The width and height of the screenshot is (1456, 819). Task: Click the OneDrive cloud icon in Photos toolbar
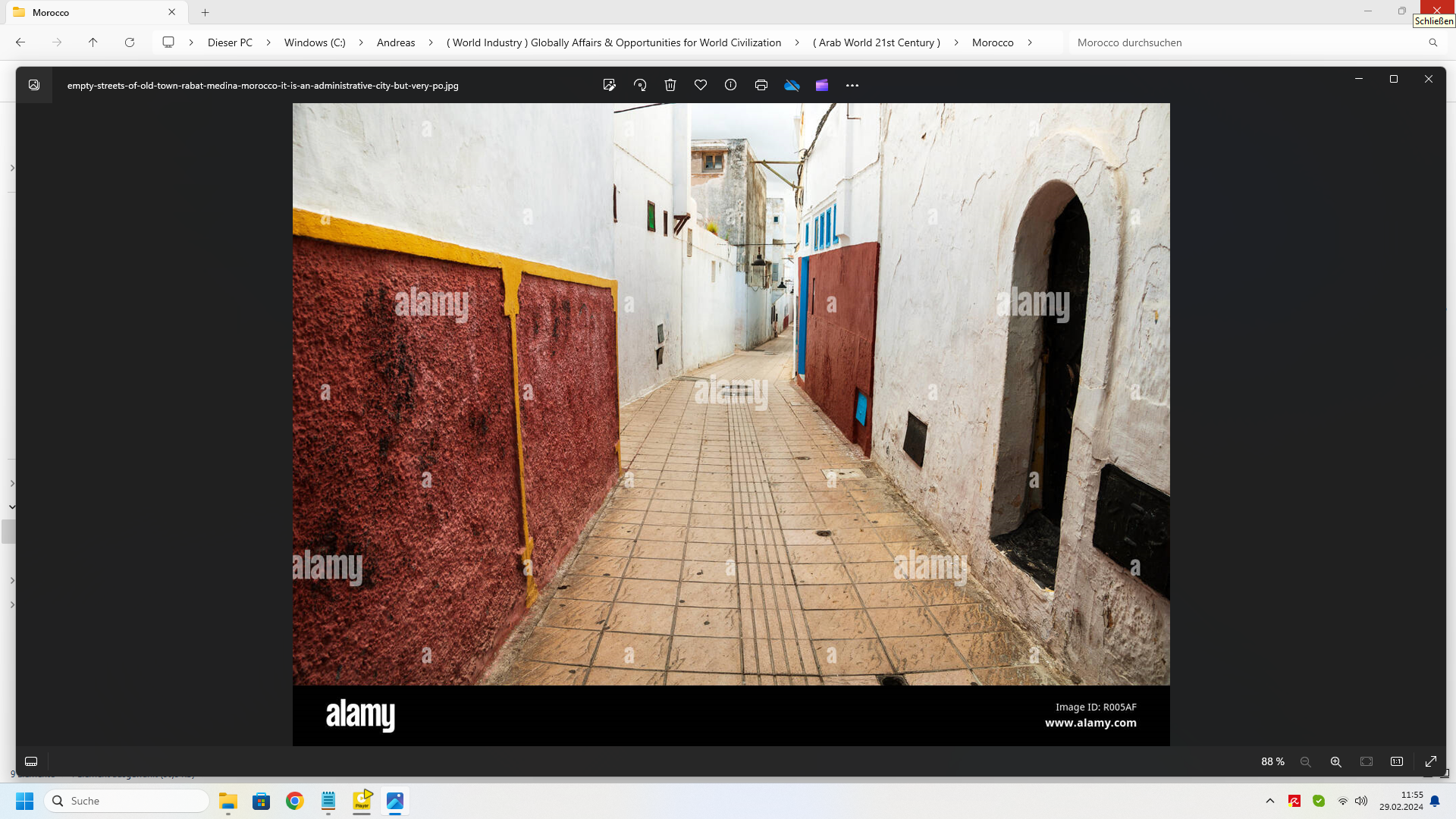792,85
